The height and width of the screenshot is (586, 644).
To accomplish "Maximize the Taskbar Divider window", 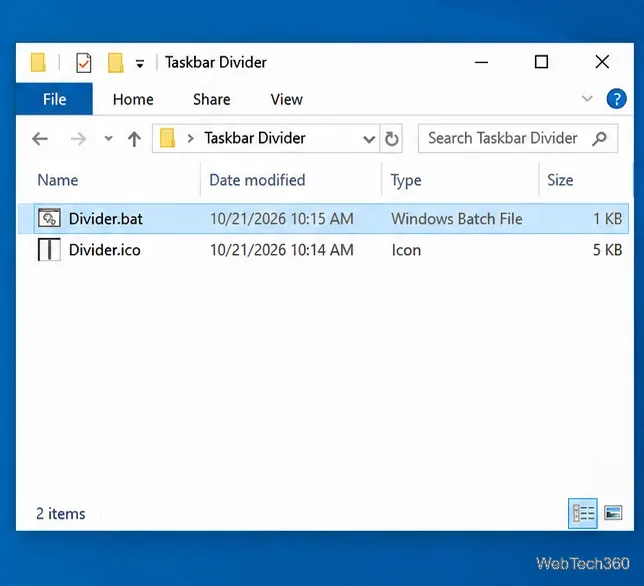I will coord(541,62).
